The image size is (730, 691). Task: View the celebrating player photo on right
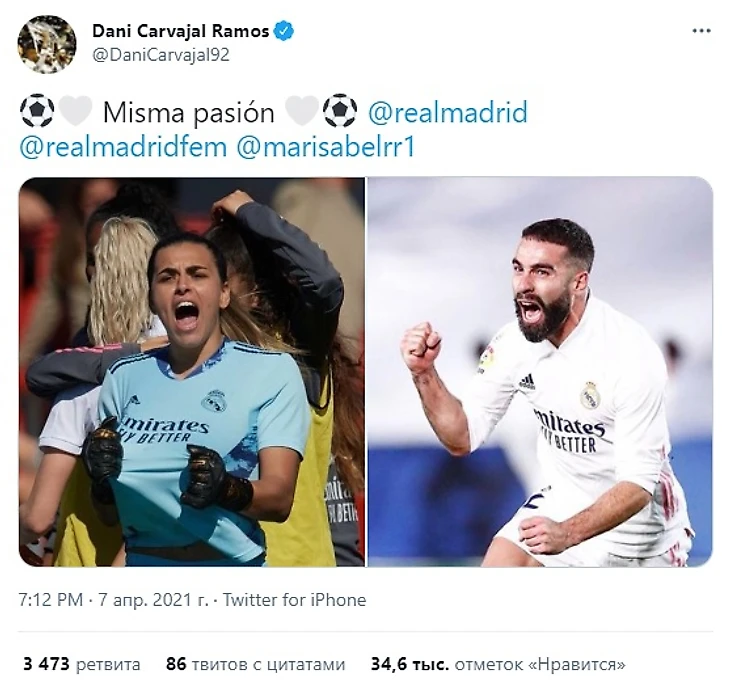540,372
